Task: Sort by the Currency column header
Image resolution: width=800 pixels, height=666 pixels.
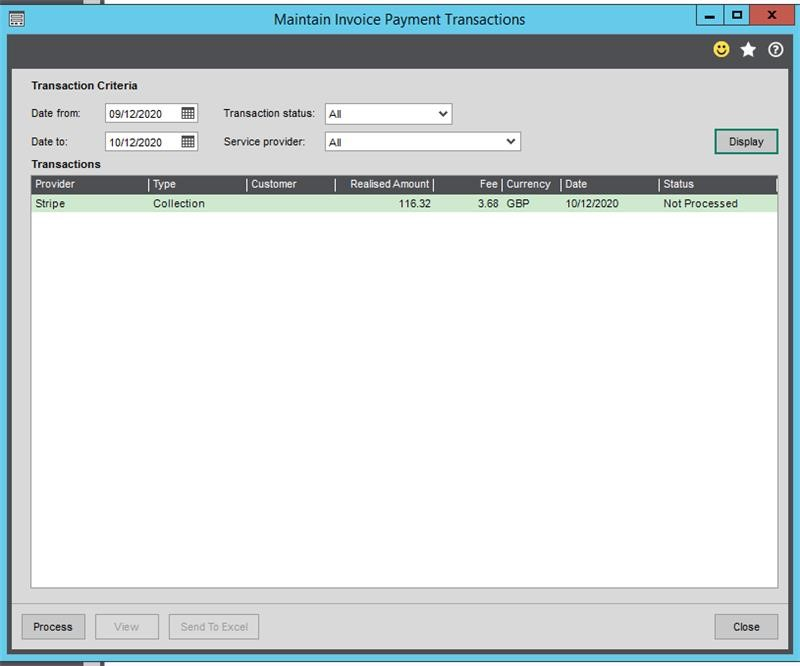Action: coord(531,184)
